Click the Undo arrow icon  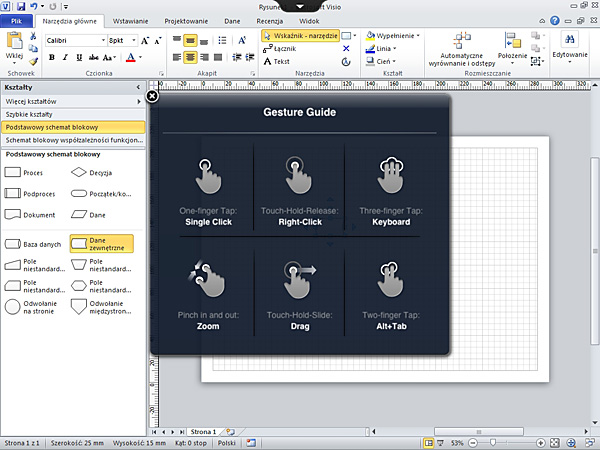[34, 6]
